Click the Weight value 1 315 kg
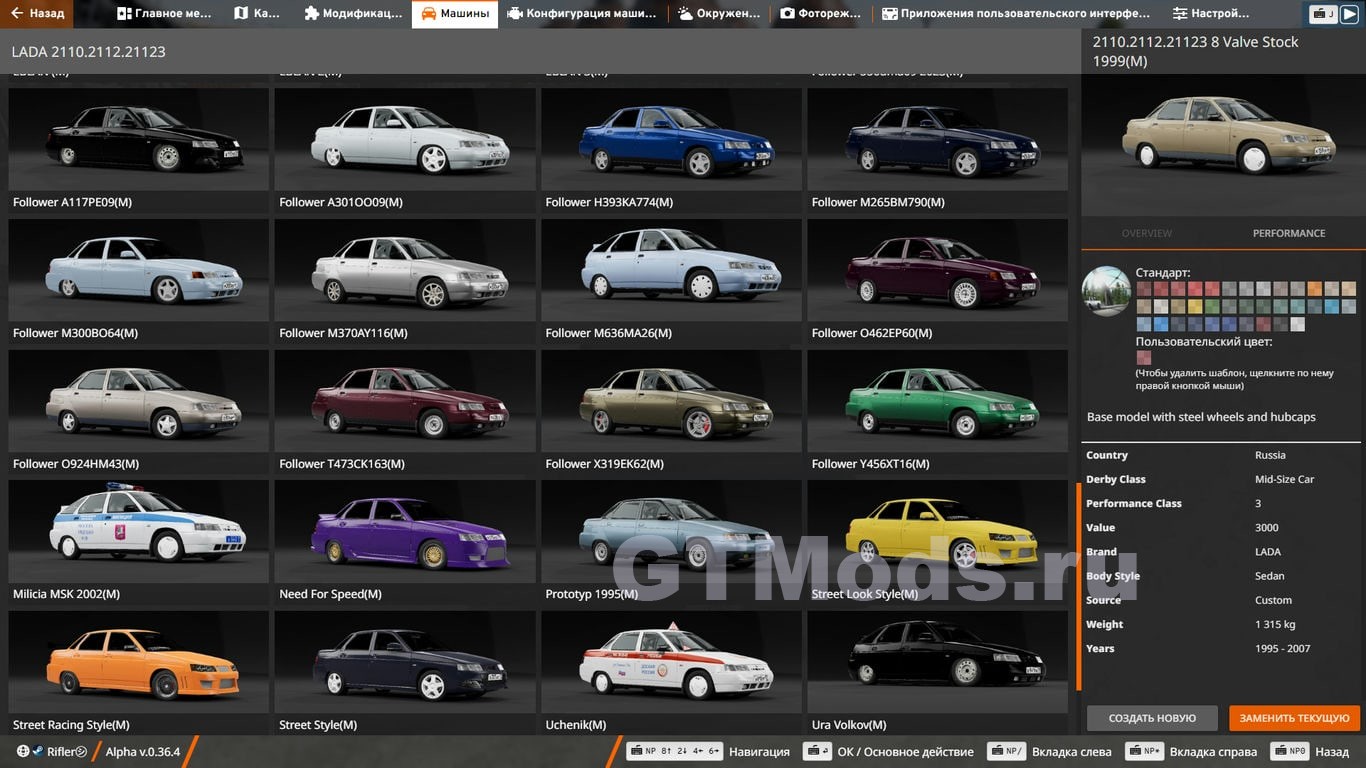This screenshot has width=1366, height=768. pyautogui.click(x=1275, y=624)
